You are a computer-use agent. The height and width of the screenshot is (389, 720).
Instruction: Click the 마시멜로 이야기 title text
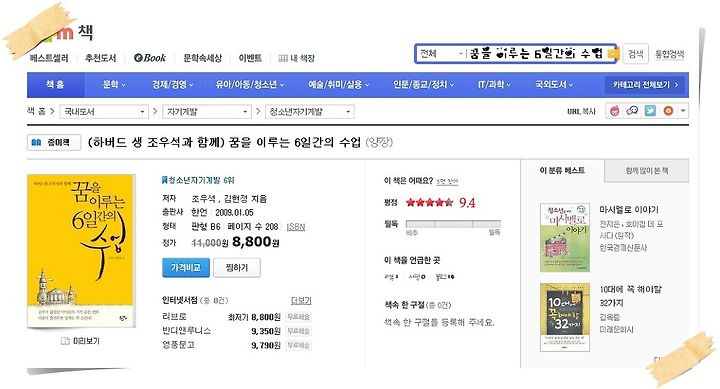click(629, 210)
